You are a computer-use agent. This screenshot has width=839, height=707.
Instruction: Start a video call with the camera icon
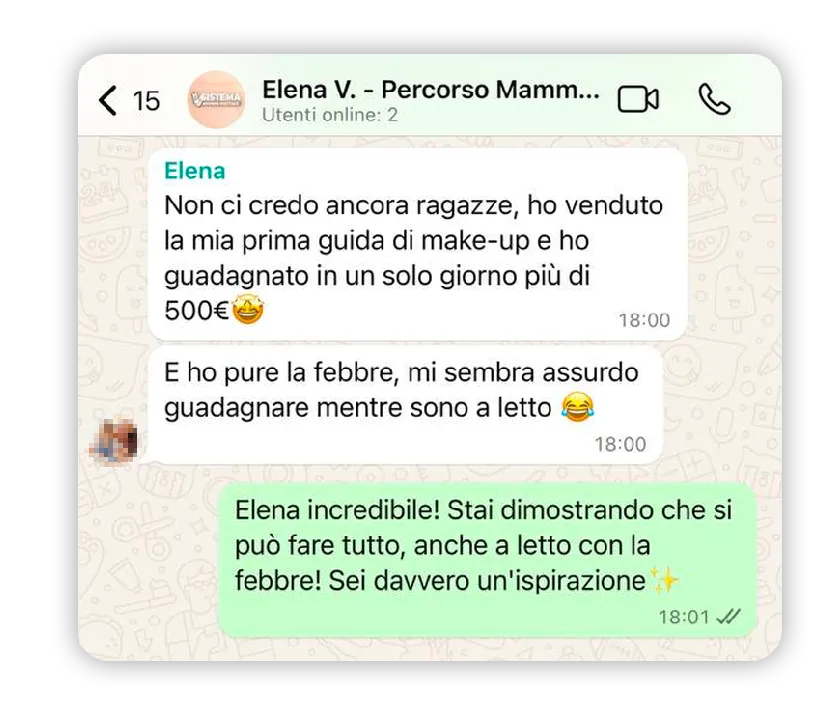(x=638, y=100)
